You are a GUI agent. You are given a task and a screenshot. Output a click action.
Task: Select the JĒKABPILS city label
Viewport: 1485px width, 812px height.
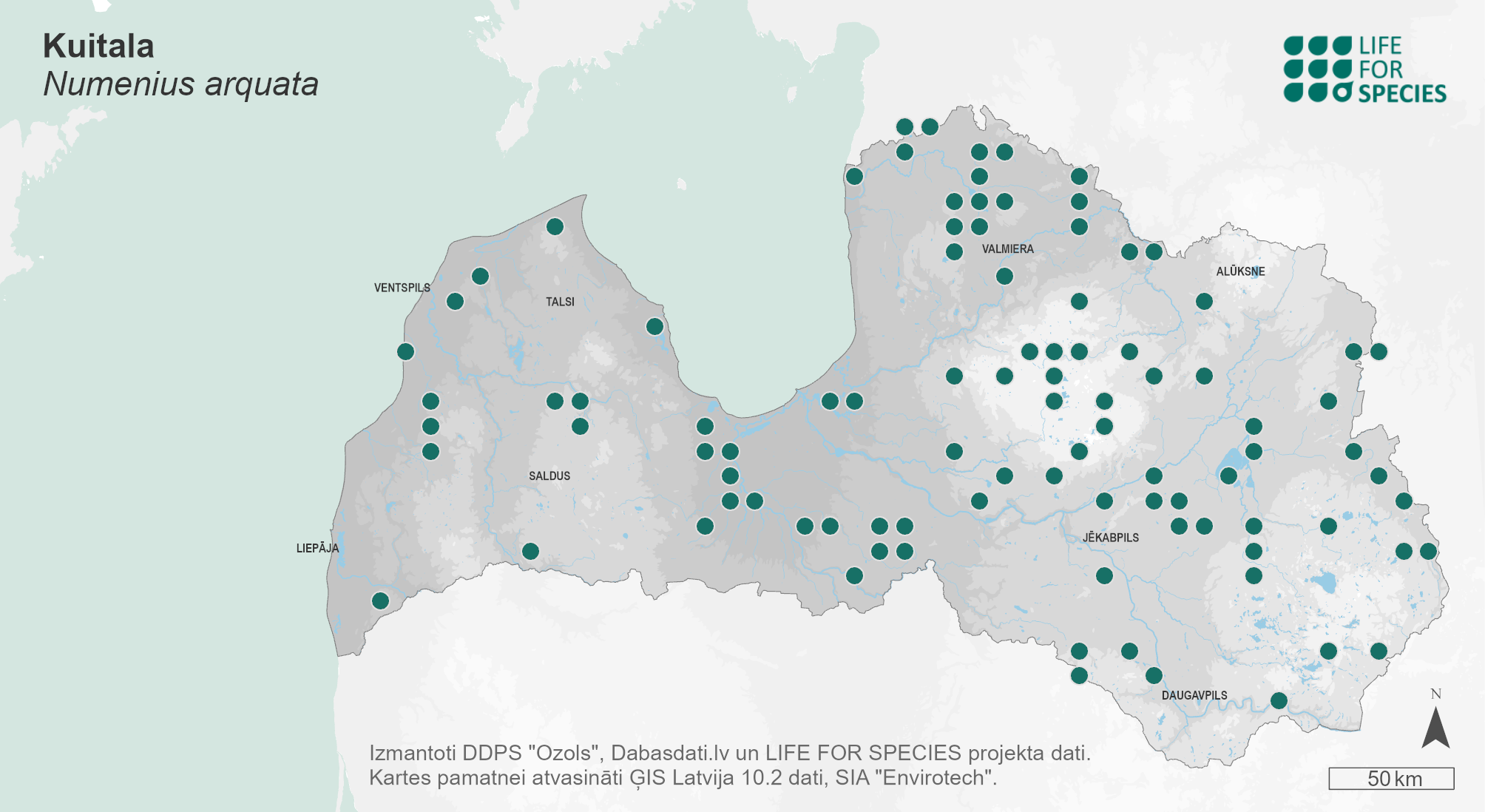coord(1110,538)
